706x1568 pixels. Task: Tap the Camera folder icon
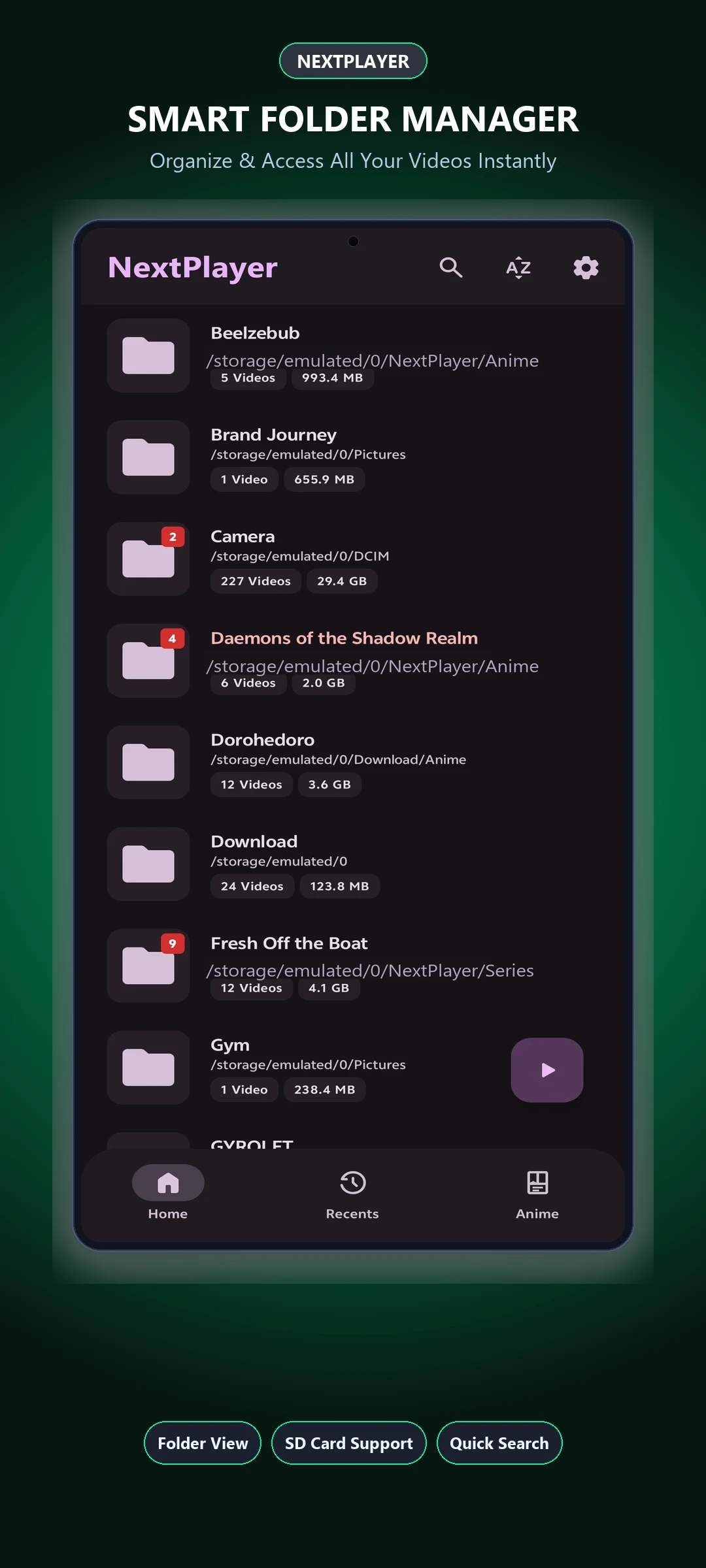148,559
